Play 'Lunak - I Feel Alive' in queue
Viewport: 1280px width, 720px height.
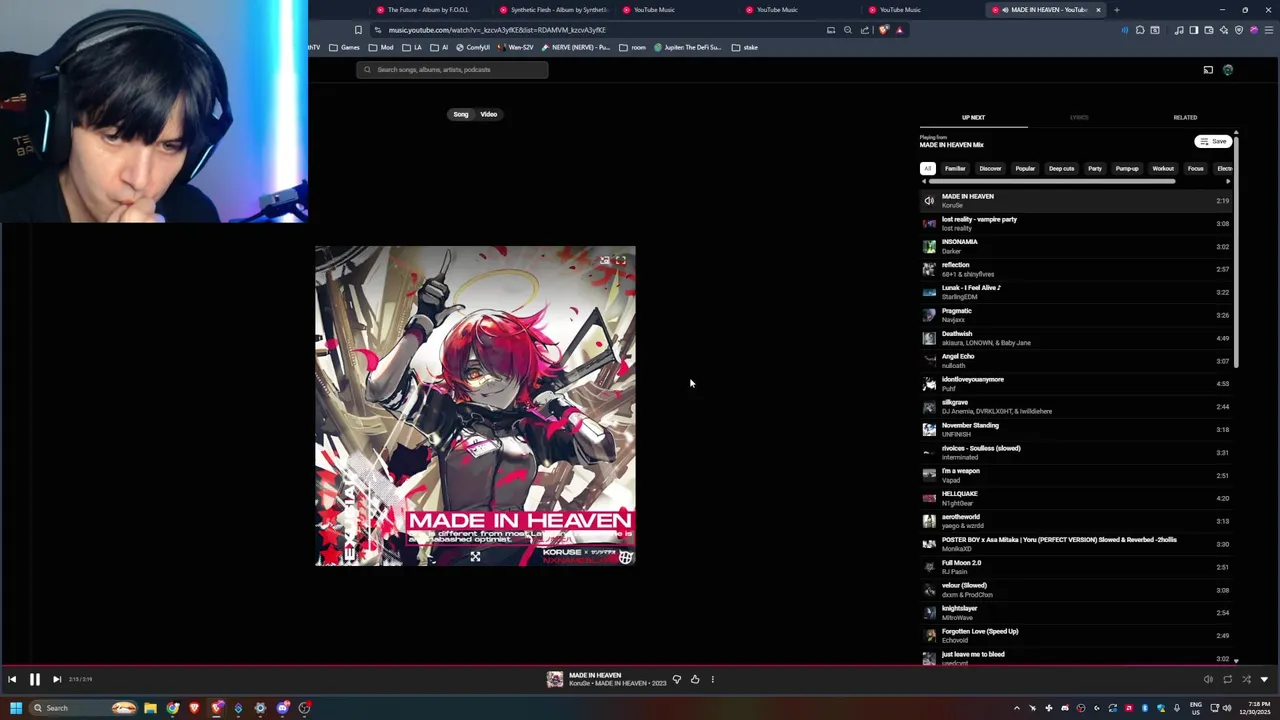point(1076,292)
